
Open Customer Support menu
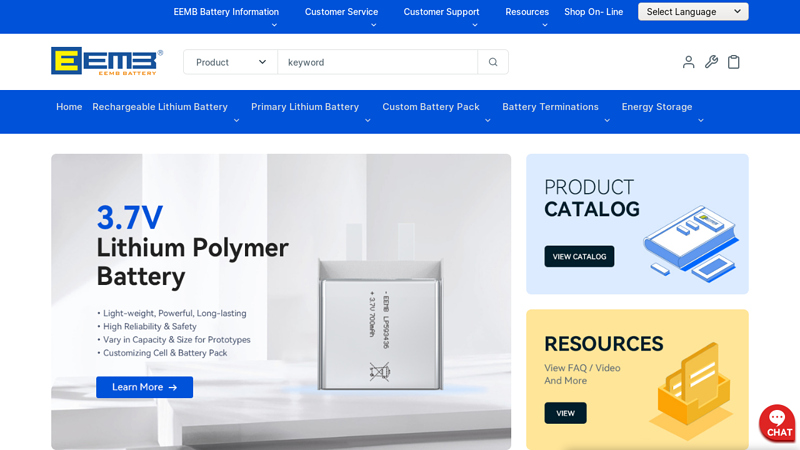click(x=441, y=12)
